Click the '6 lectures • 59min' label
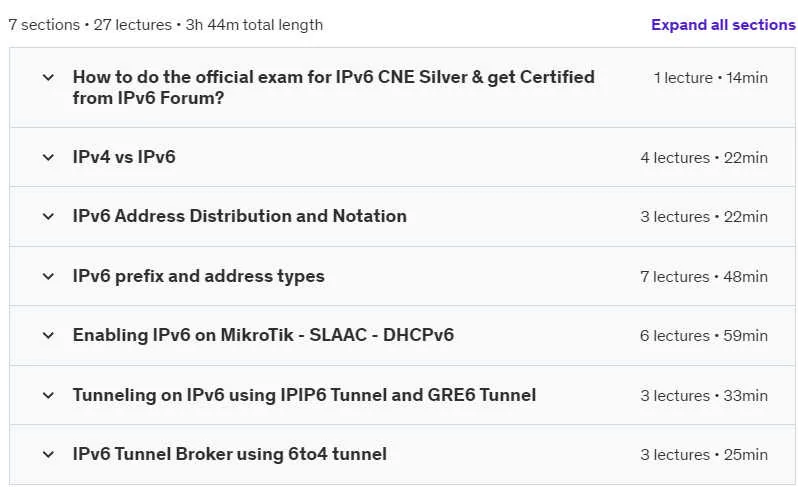Viewport: 798px width, 487px height. [704, 335]
